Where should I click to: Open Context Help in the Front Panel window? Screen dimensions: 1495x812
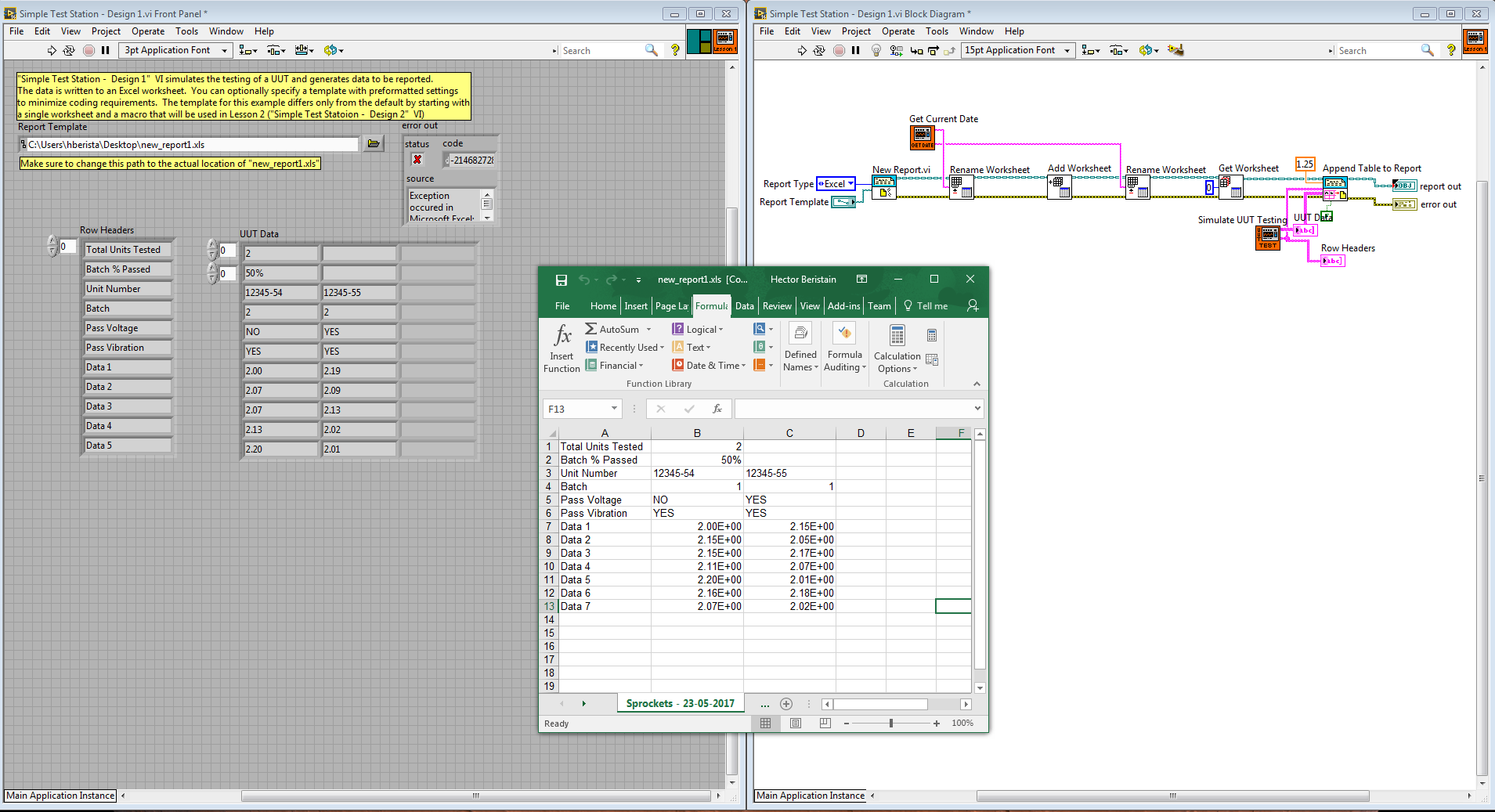pos(675,50)
